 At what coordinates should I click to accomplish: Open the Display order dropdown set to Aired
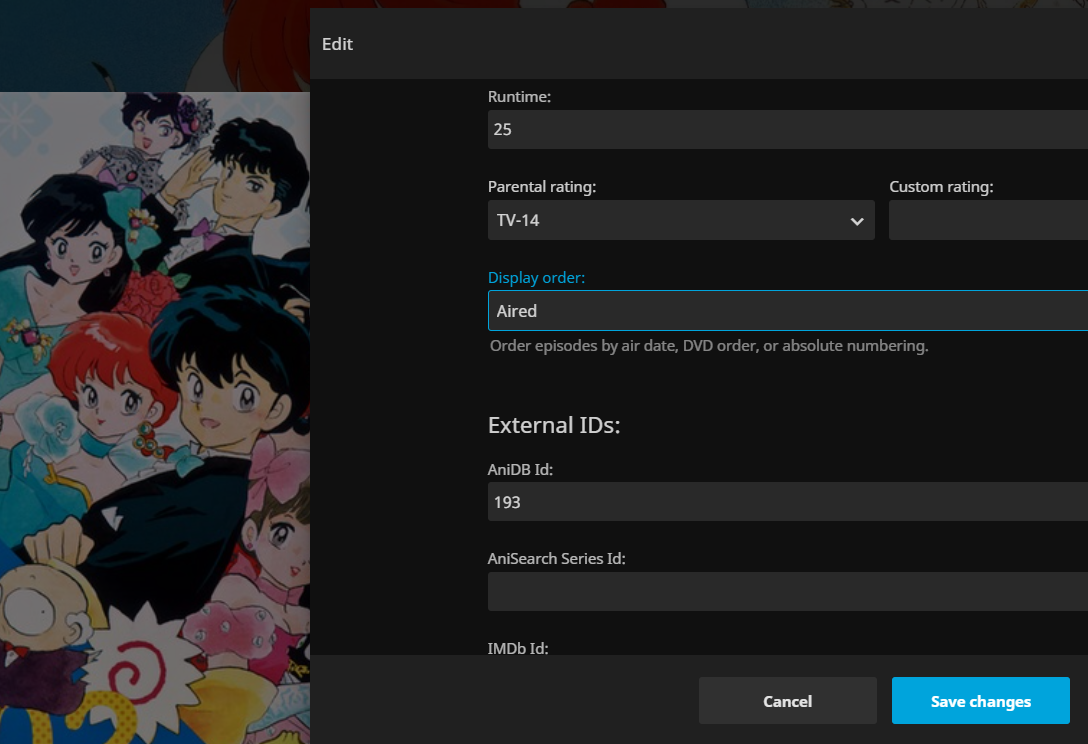point(787,311)
